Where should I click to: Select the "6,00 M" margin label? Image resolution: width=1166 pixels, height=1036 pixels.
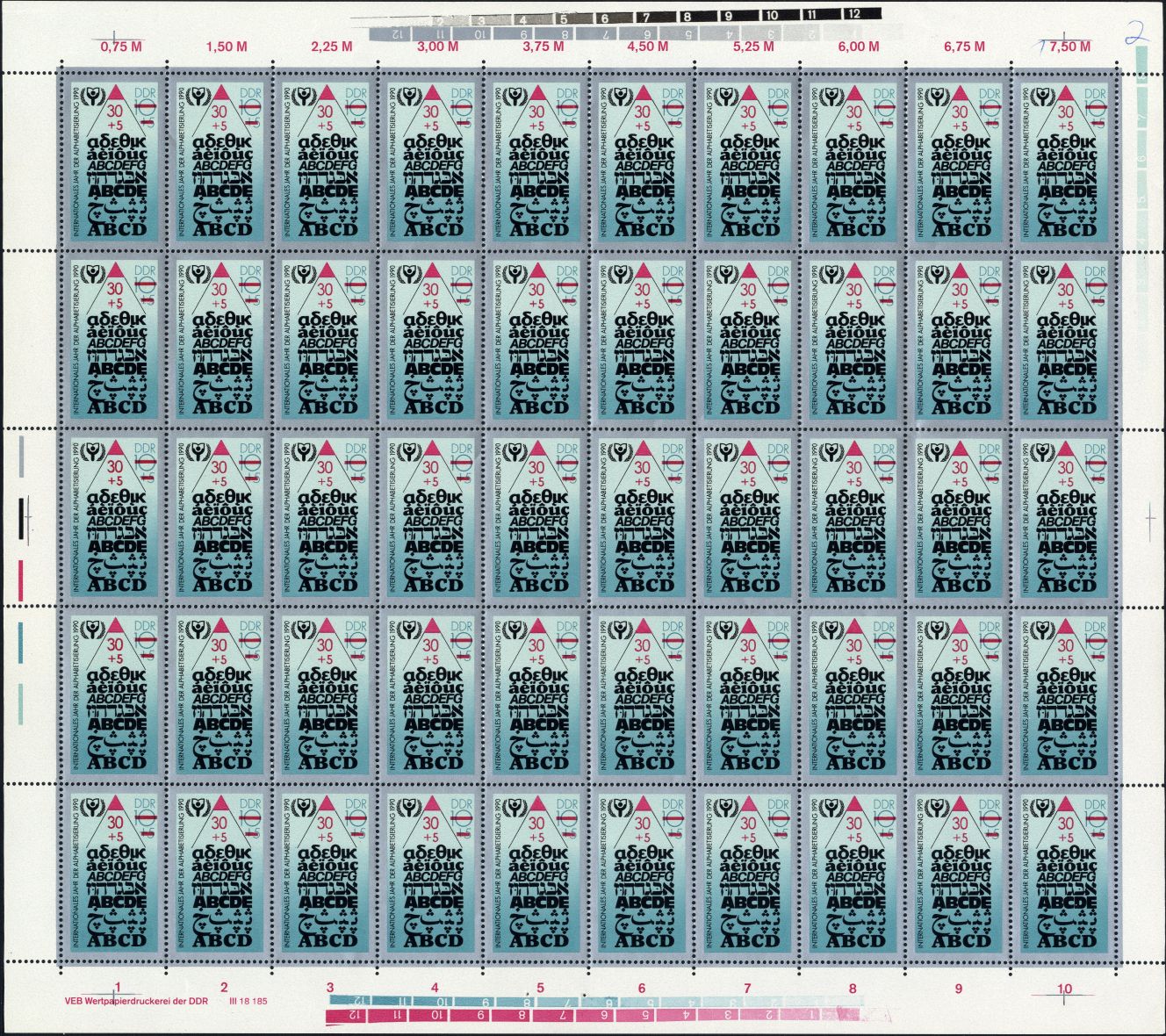[x=859, y=47]
